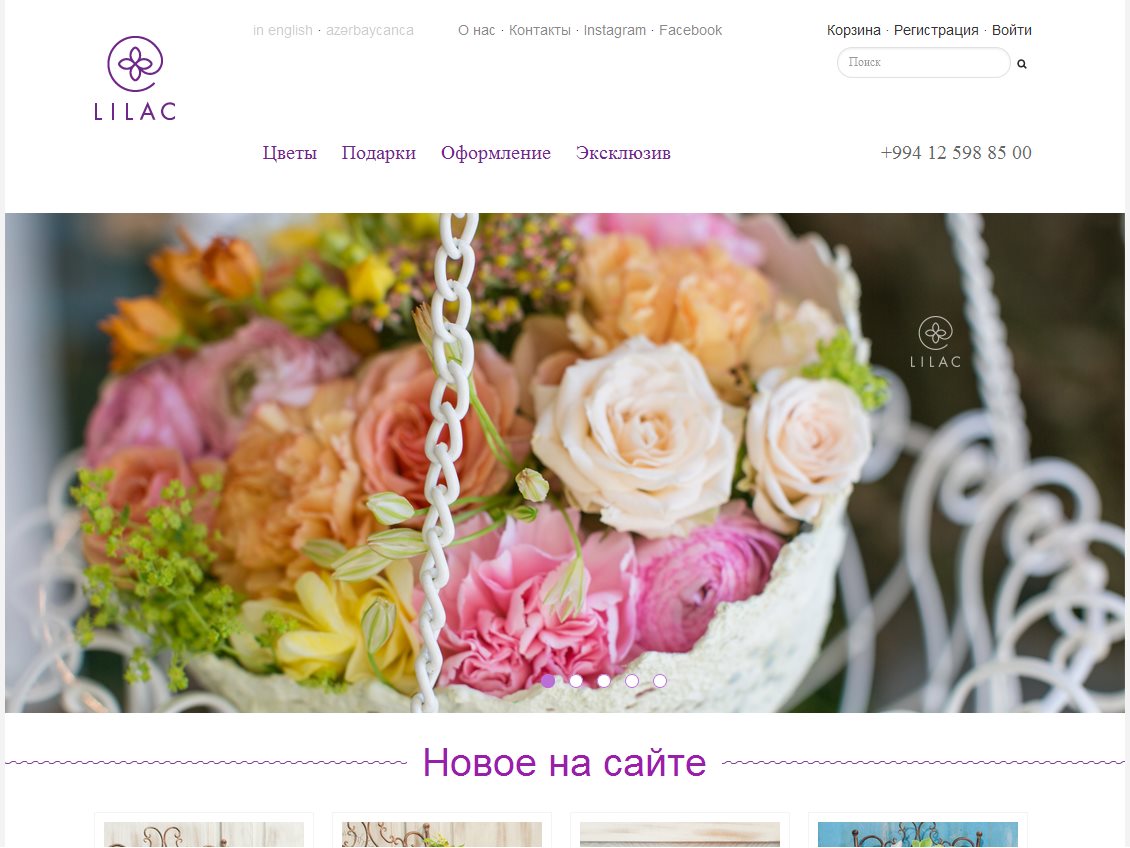Image resolution: width=1130 pixels, height=848 pixels.
Task: Select the second carousel slide dot
Action: [576, 681]
